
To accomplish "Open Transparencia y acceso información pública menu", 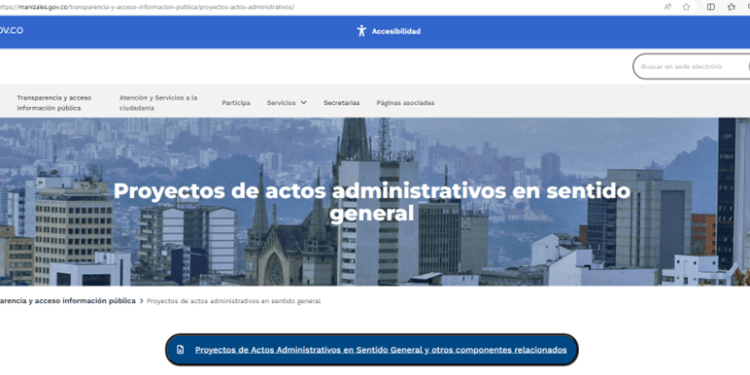I will point(54,103).
